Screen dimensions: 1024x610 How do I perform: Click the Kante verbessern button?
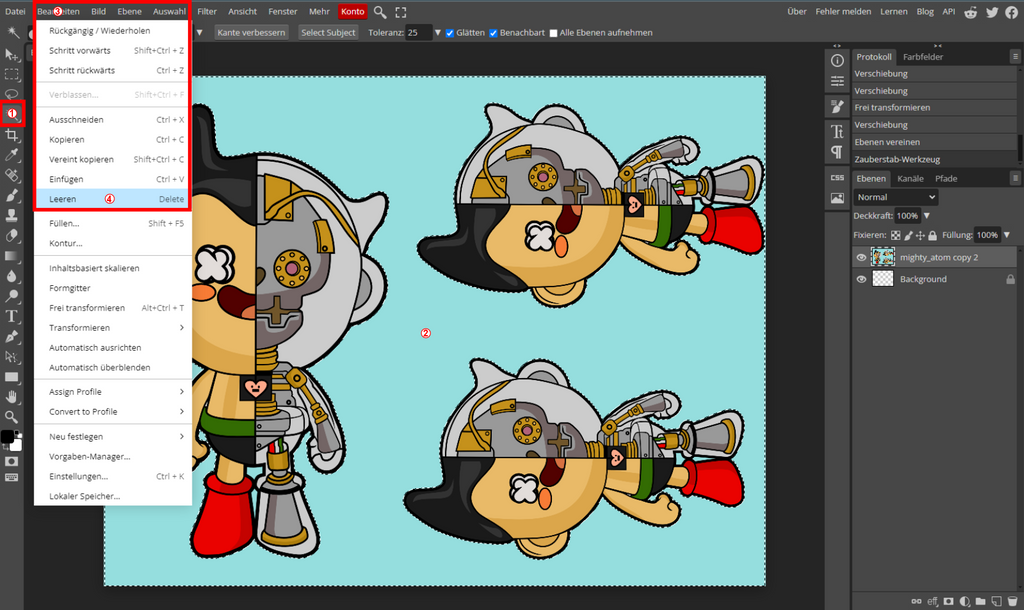251,33
